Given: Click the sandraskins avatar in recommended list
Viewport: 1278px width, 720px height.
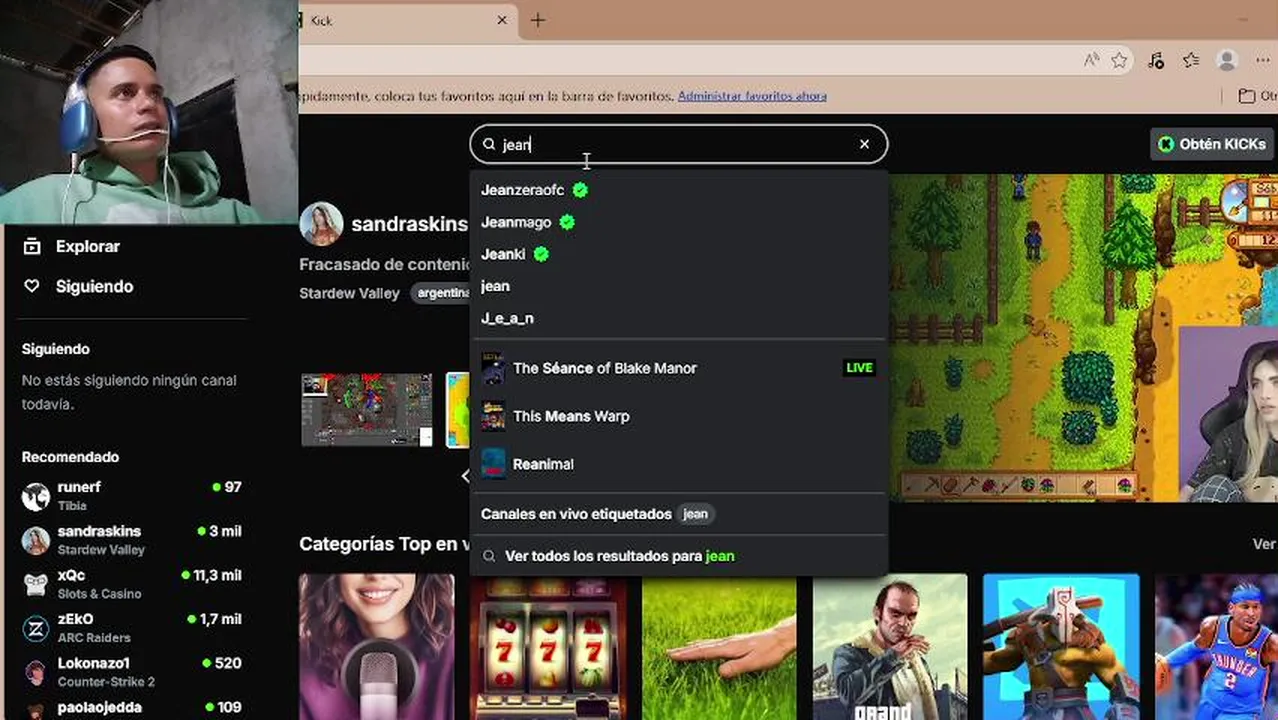Looking at the screenshot, I should click(36, 541).
